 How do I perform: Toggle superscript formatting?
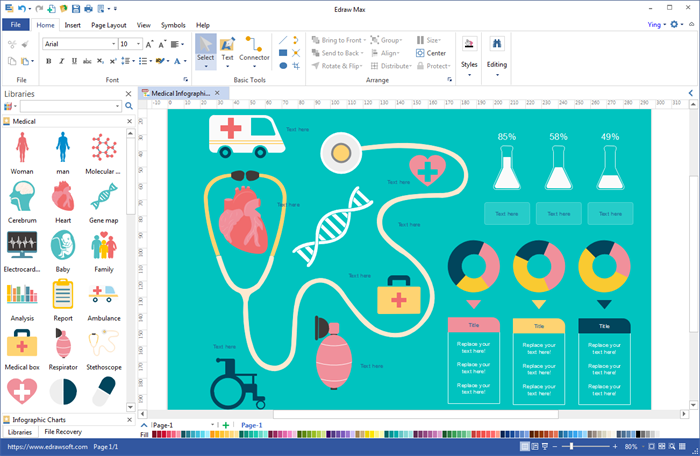tap(113, 61)
